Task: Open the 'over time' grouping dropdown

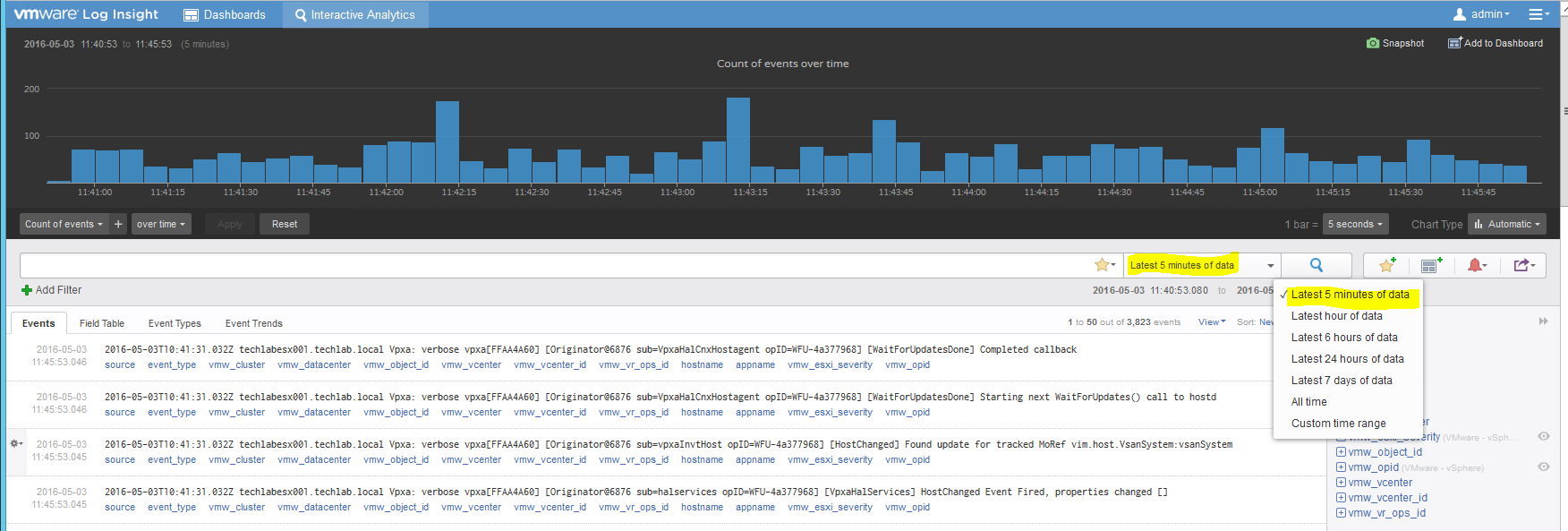Action: click(161, 224)
